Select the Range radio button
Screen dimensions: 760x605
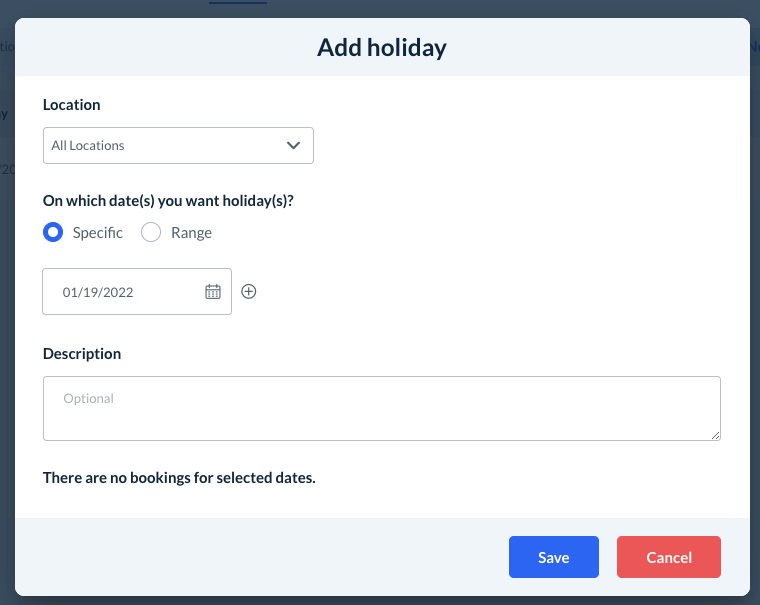click(151, 233)
